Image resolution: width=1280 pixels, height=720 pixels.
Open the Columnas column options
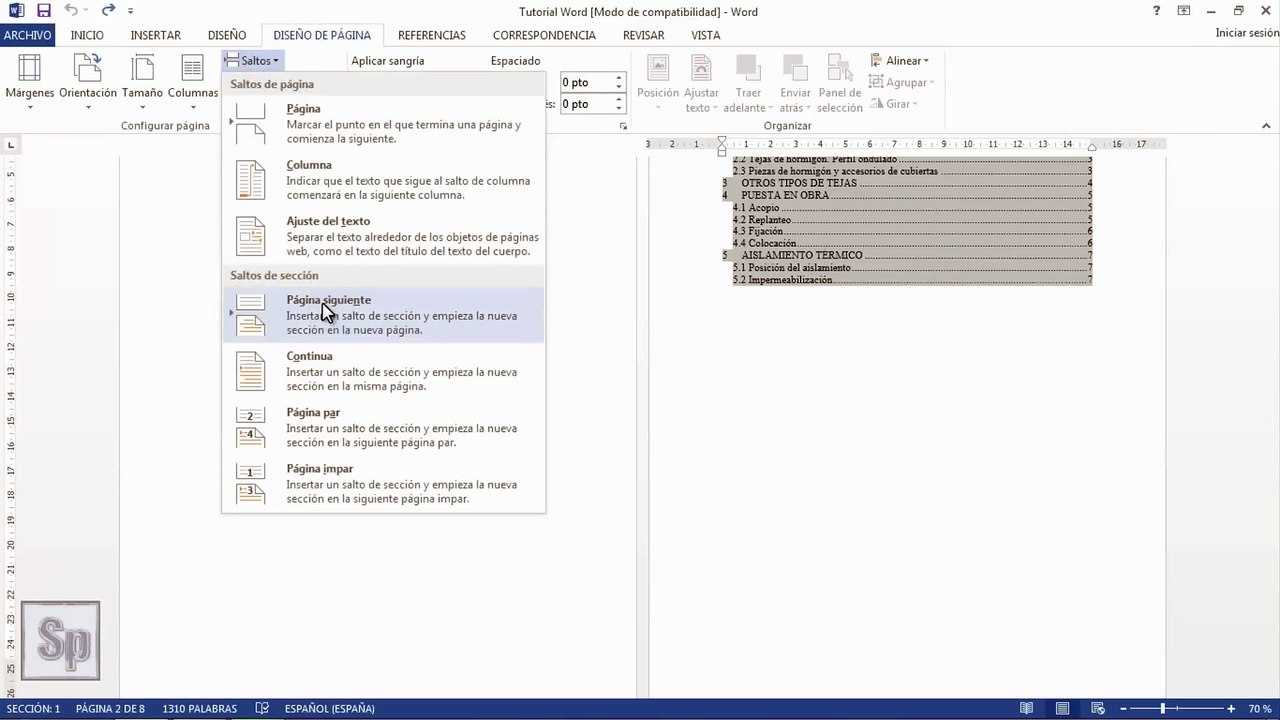click(x=193, y=82)
